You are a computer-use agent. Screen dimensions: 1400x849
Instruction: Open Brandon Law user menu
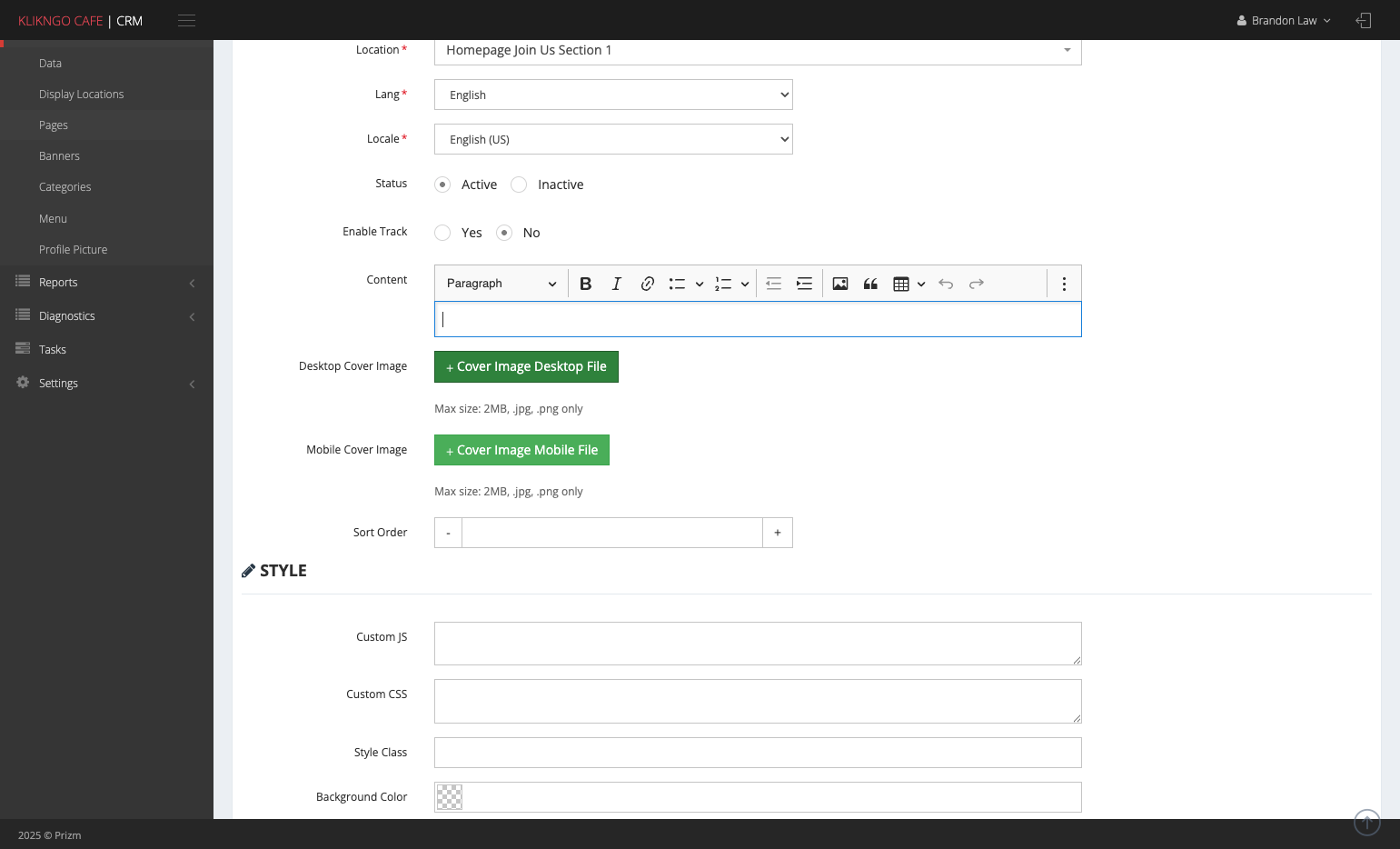[x=1284, y=20]
